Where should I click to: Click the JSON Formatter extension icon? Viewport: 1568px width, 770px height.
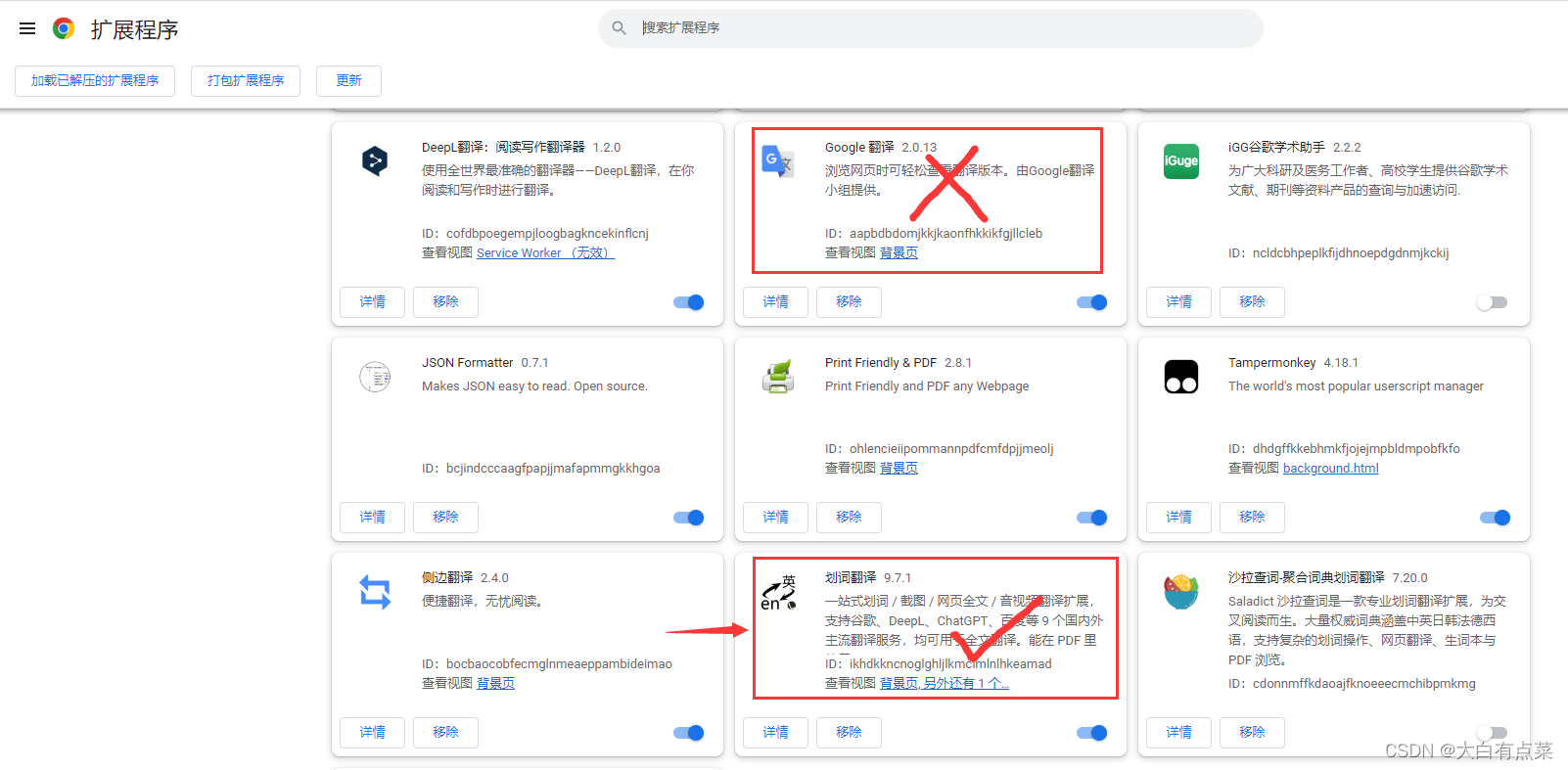click(375, 376)
